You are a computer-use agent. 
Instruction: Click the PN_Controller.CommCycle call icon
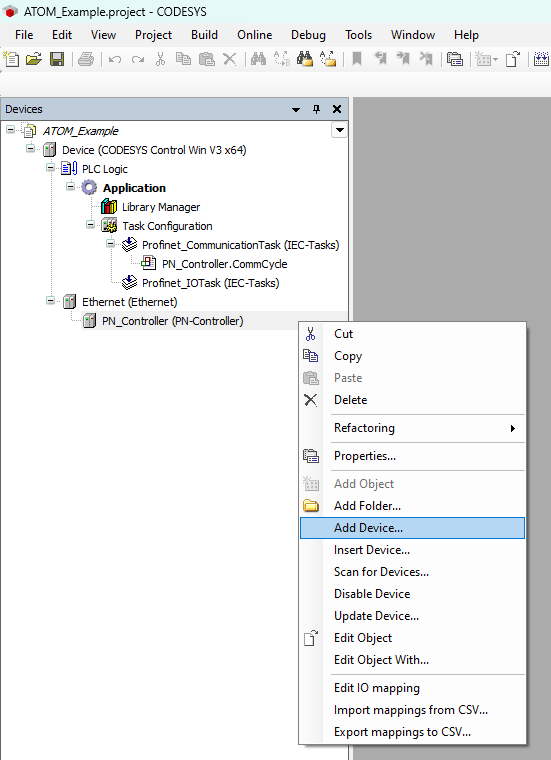click(149, 264)
